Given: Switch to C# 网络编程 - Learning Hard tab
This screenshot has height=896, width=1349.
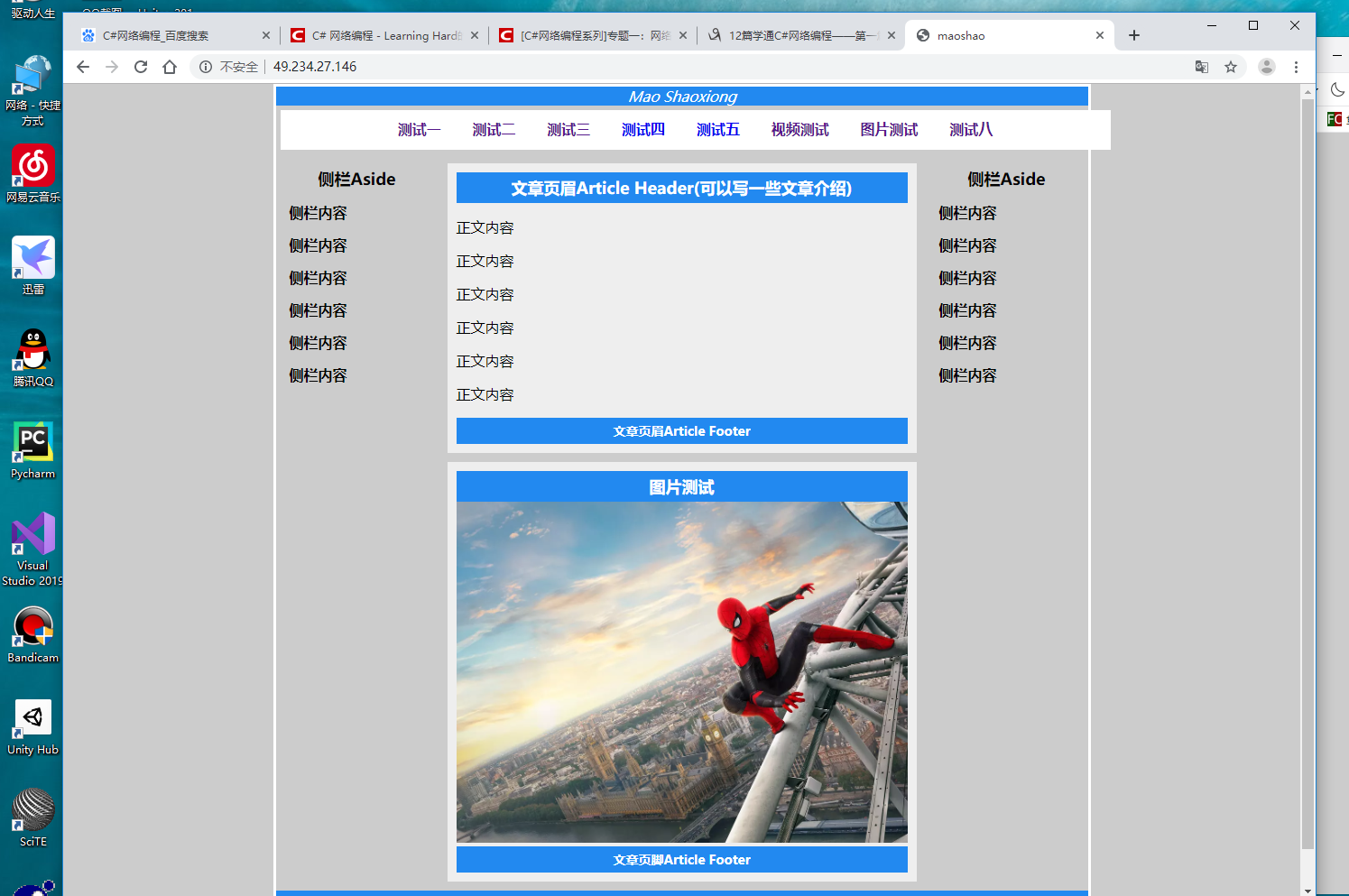Looking at the screenshot, I should point(384,35).
